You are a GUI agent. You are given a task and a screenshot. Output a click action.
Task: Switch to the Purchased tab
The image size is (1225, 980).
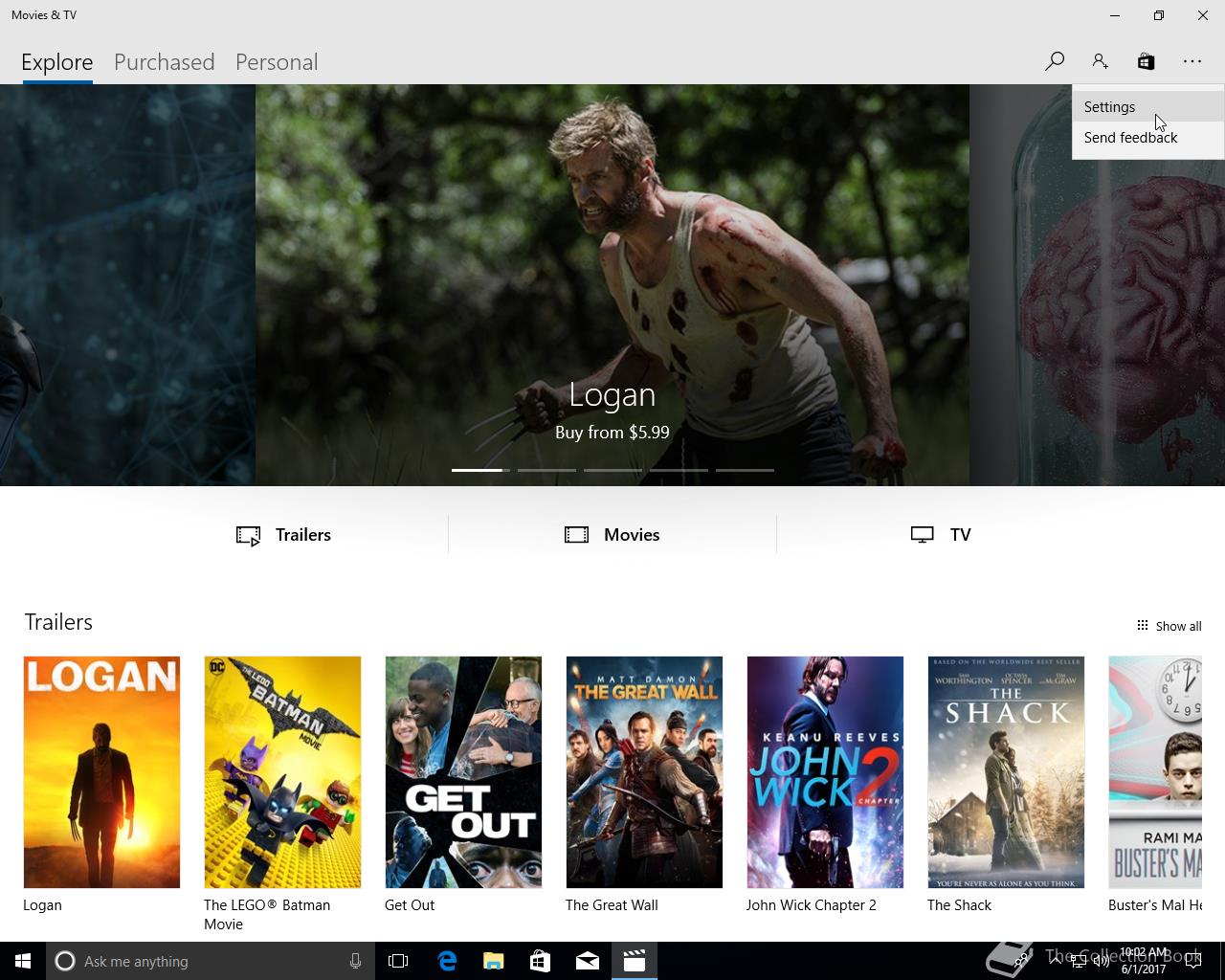click(164, 62)
